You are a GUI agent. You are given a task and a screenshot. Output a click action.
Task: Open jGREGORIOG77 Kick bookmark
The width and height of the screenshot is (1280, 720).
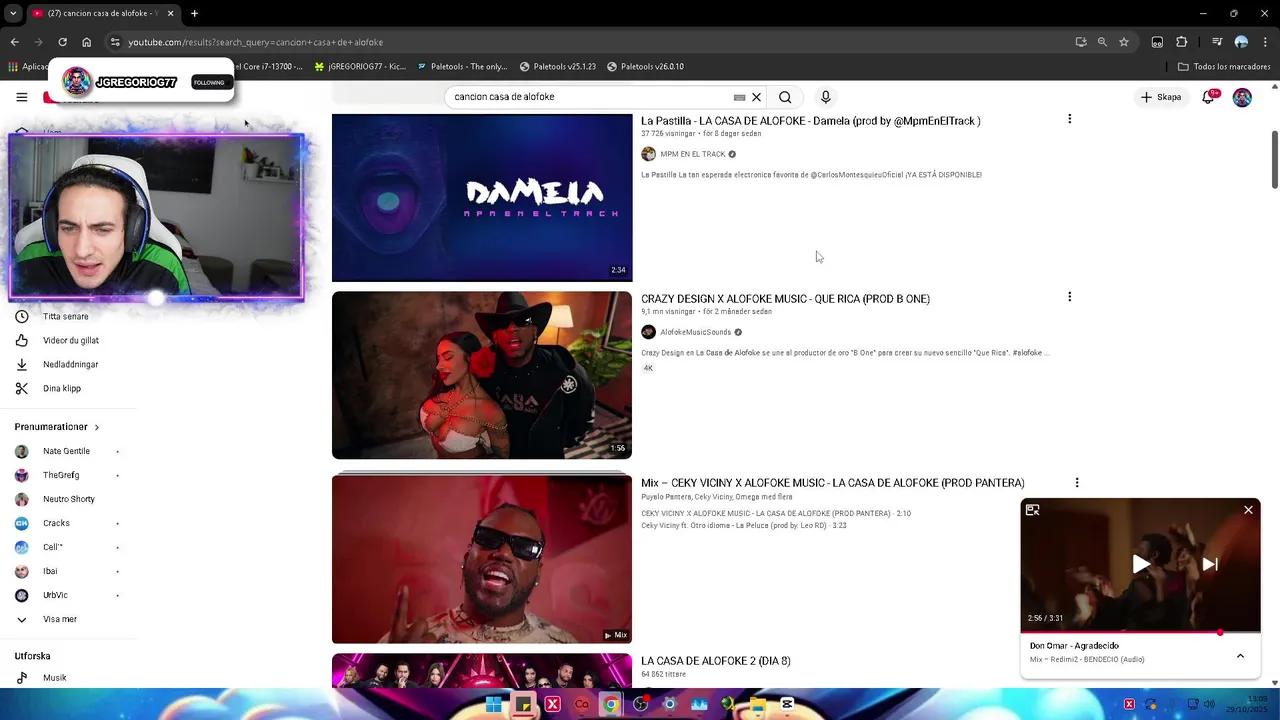(x=360, y=67)
